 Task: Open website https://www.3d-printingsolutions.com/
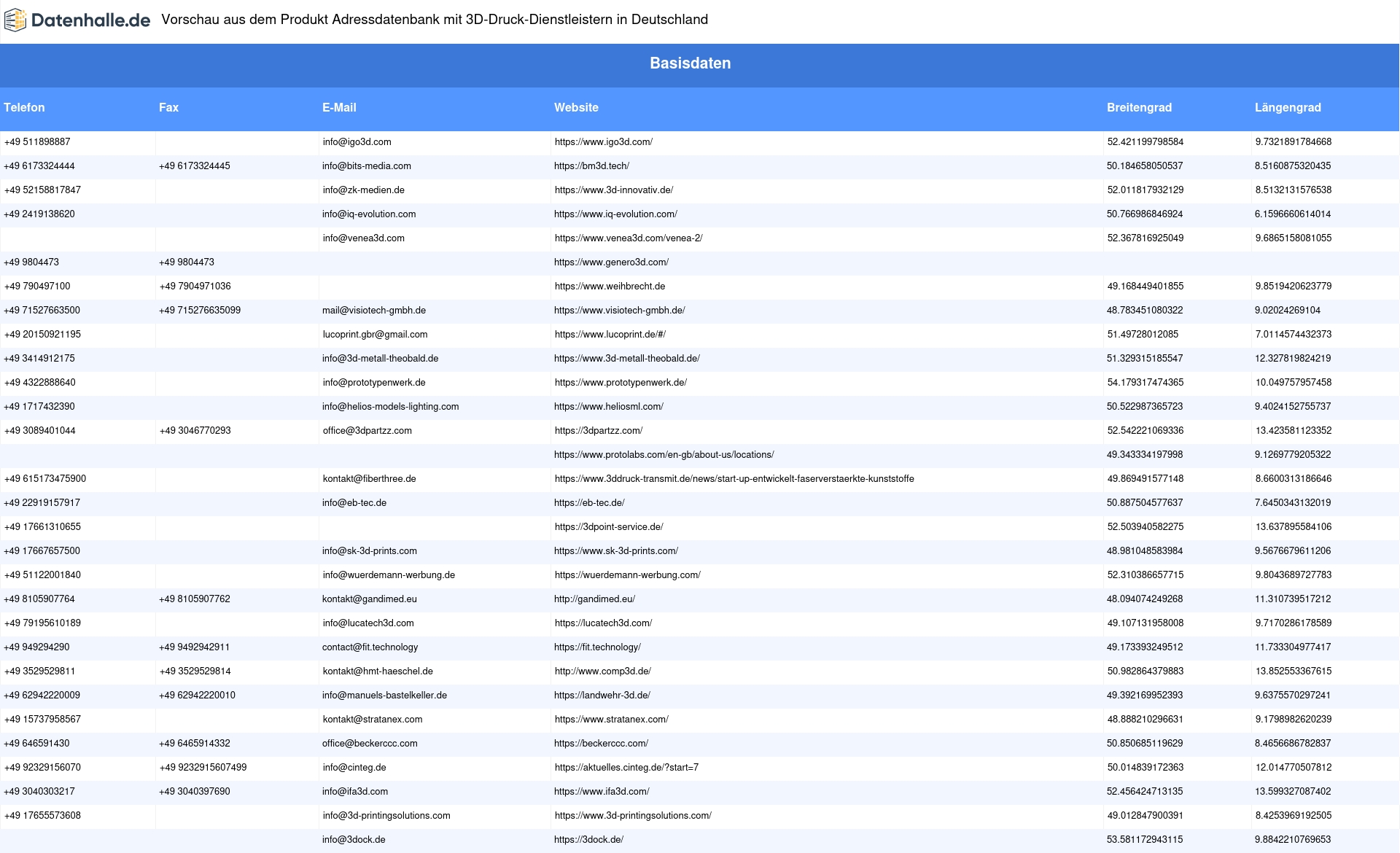[633, 816]
